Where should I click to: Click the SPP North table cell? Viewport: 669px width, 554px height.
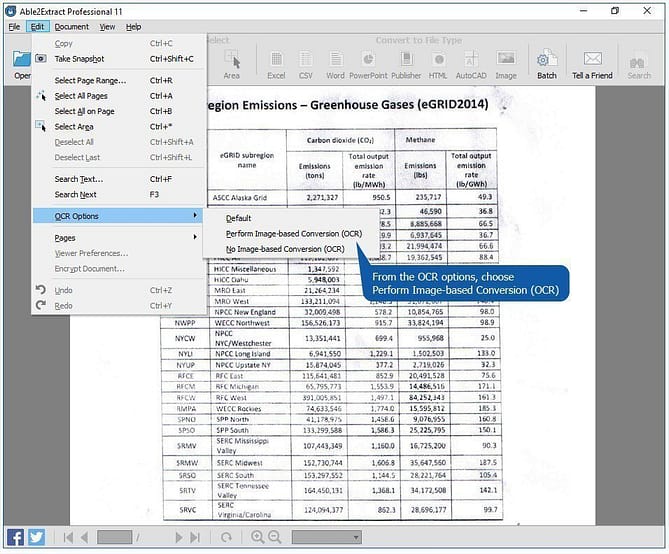(x=251, y=420)
